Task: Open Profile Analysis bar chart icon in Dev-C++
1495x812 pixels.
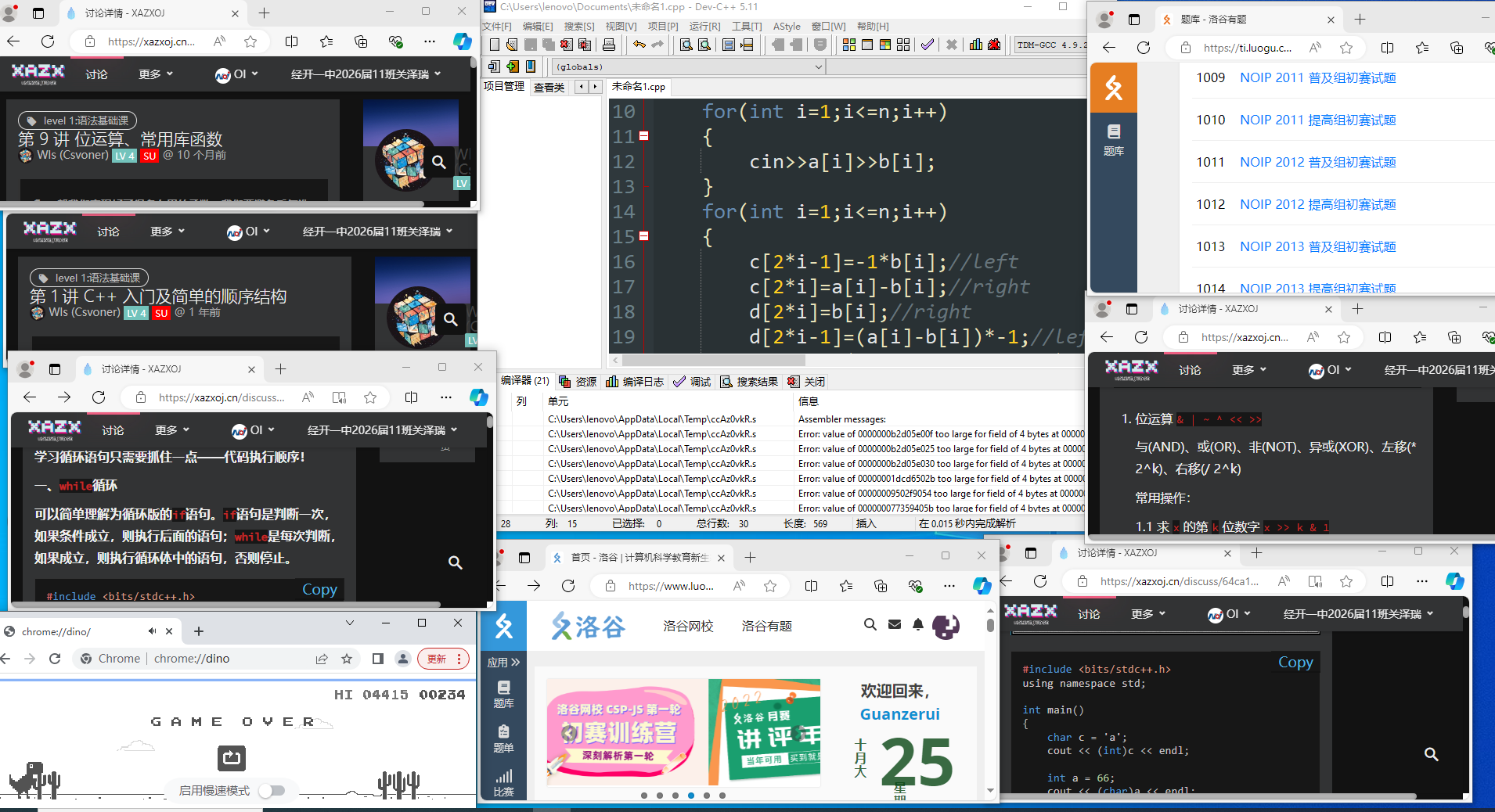Action: tap(976, 45)
